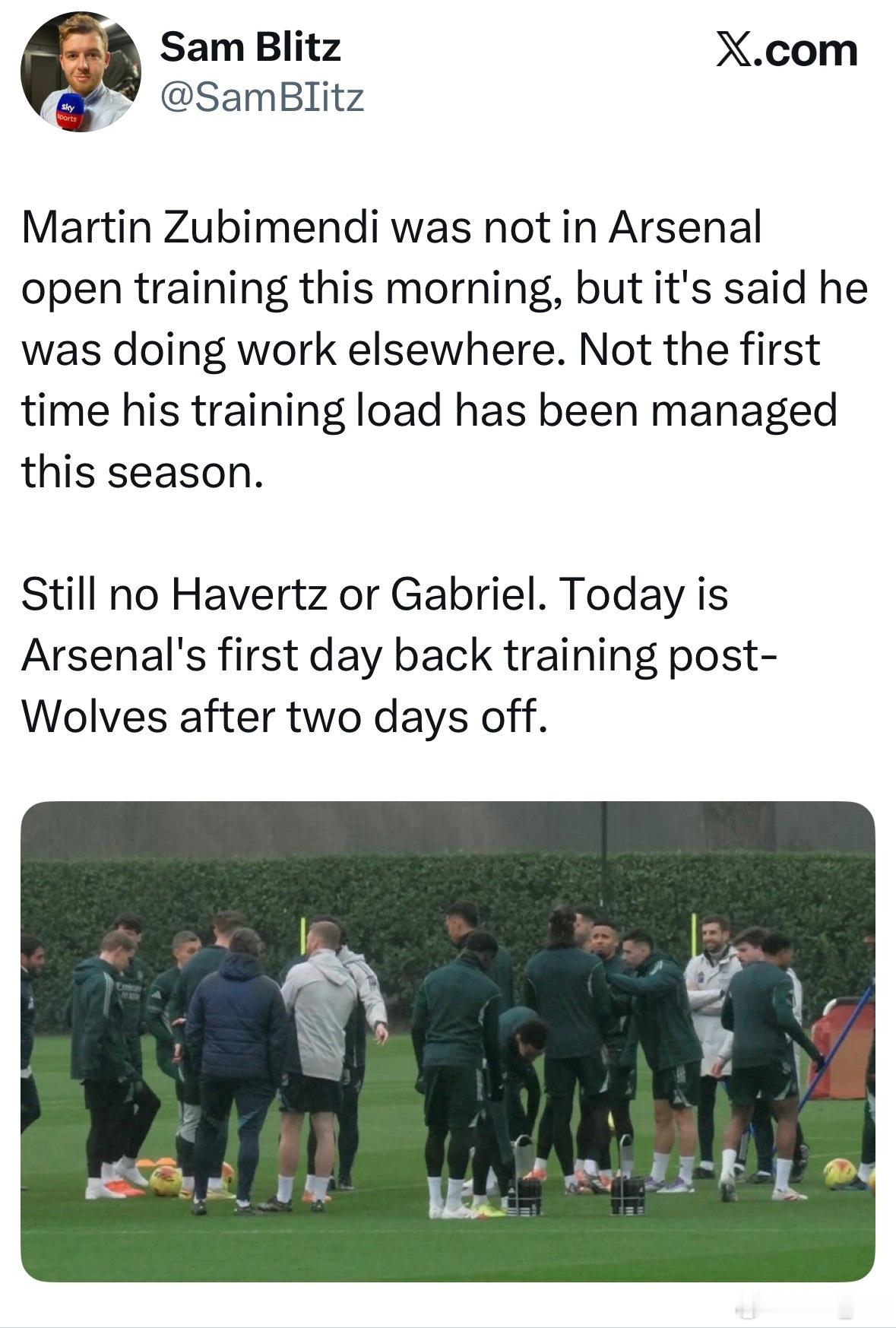Click the left yellow training pole
Viewport: 896px width, 1328px height.
pos(302,941)
